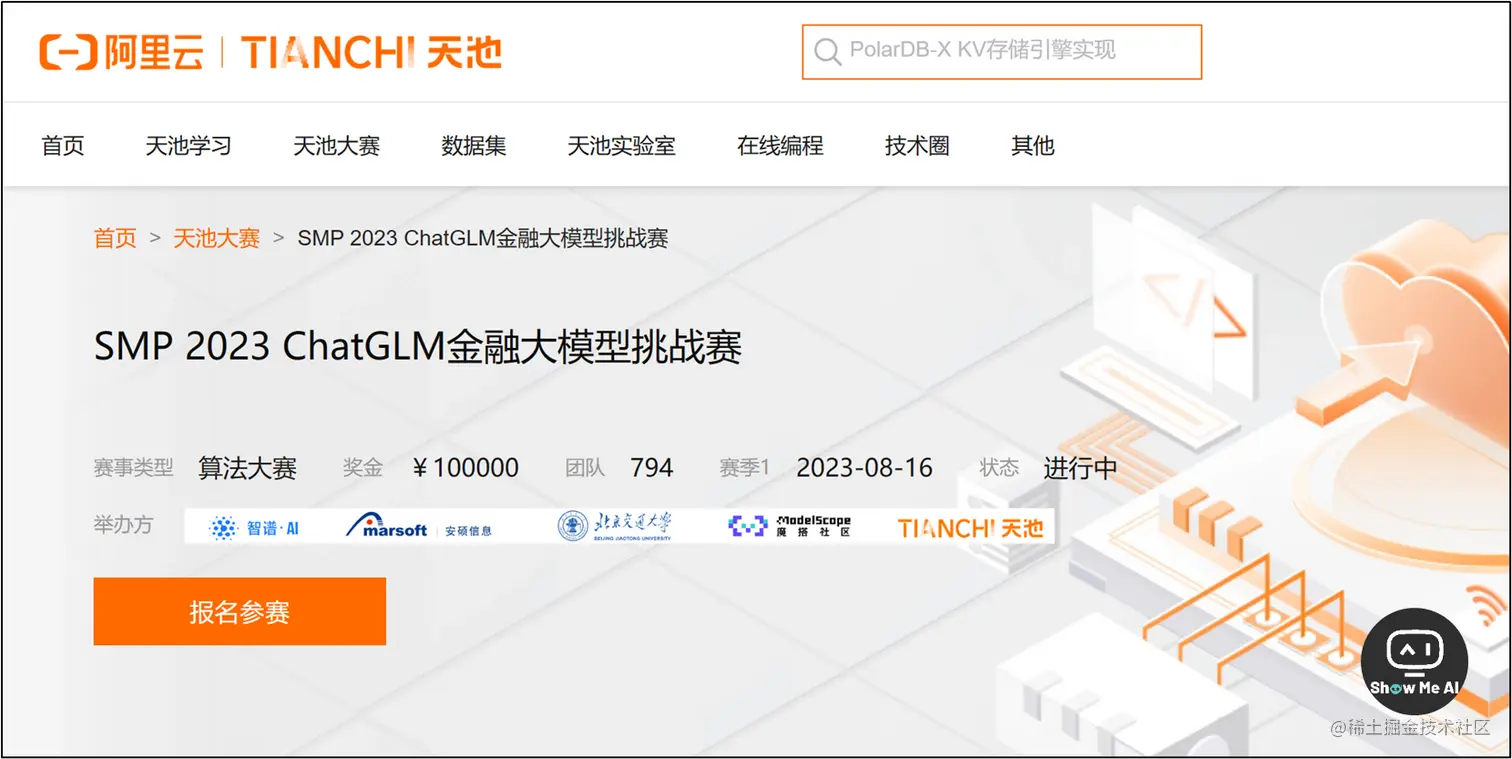This screenshot has height=759, width=1512.
Task: Go to the 数据集 section
Action: [x=474, y=146]
